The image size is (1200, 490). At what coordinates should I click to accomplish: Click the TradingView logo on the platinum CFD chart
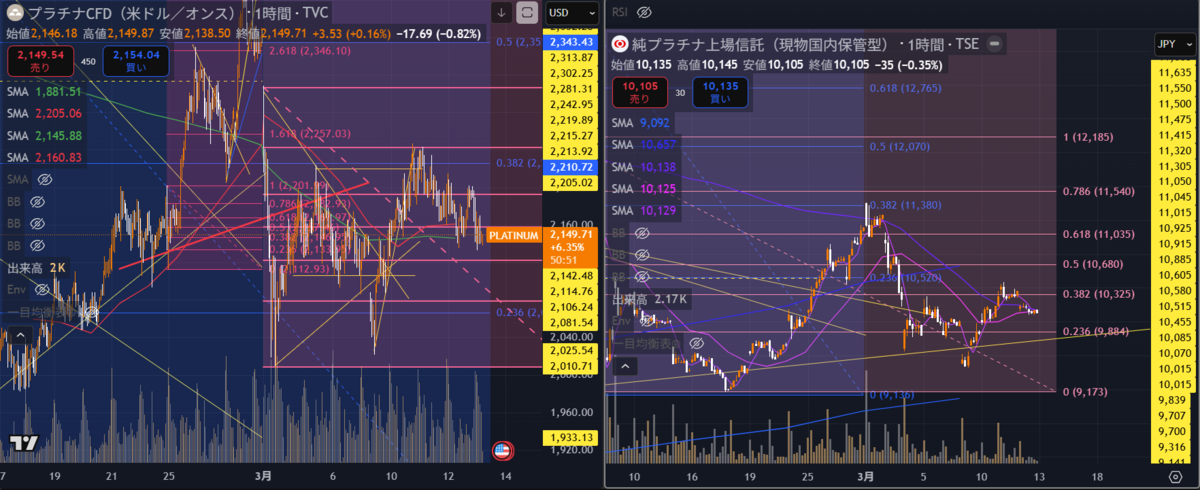click(x=25, y=442)
